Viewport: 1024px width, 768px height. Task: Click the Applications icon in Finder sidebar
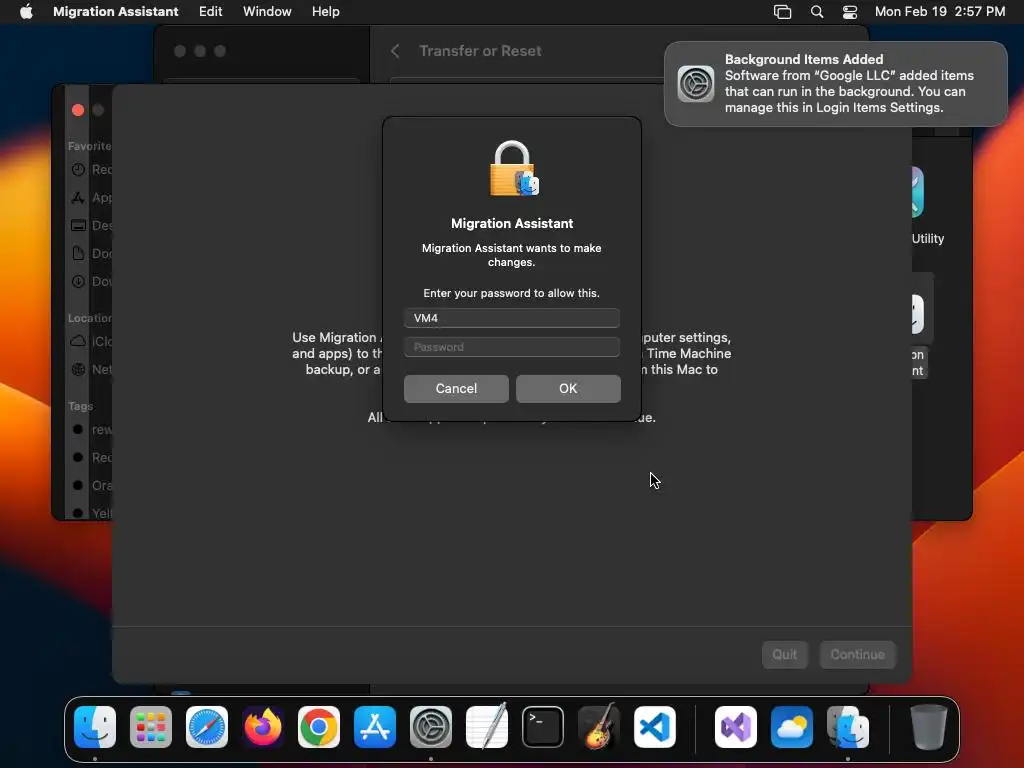click(78, 198)
